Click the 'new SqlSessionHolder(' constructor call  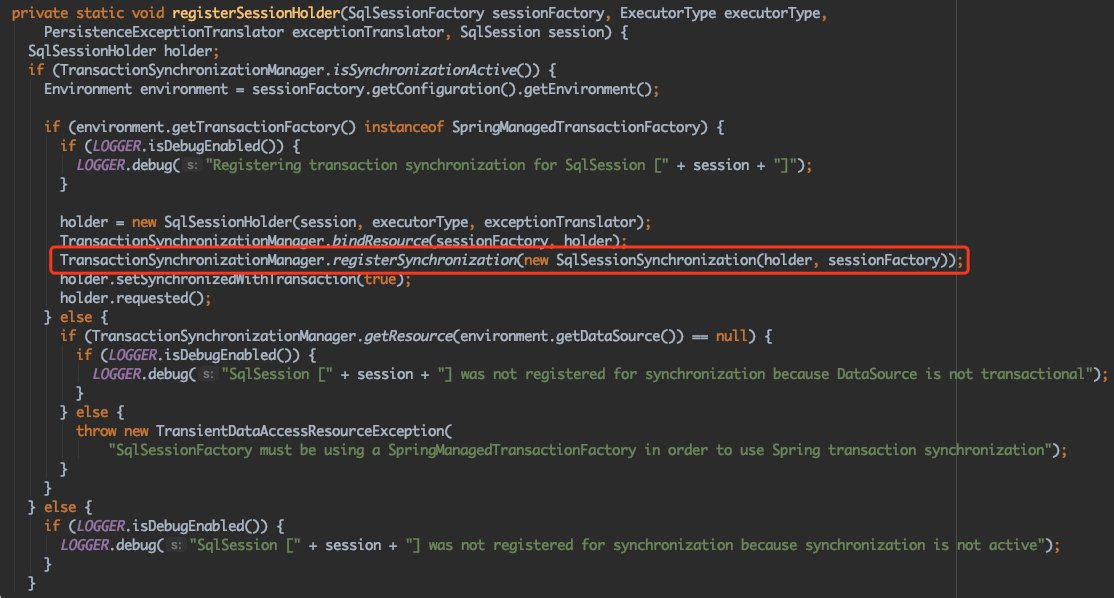[x=215, y=222]
